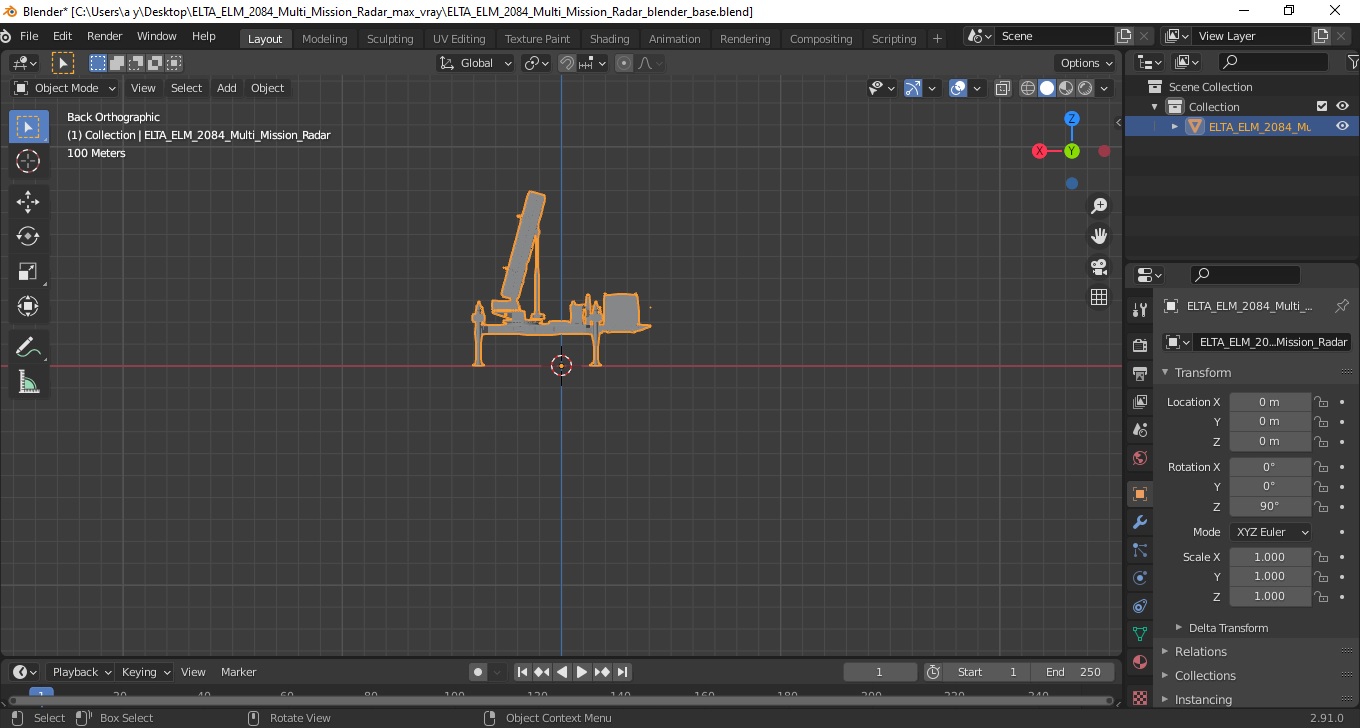Open the Playback dropdown in the timeline

coord(82,672)
